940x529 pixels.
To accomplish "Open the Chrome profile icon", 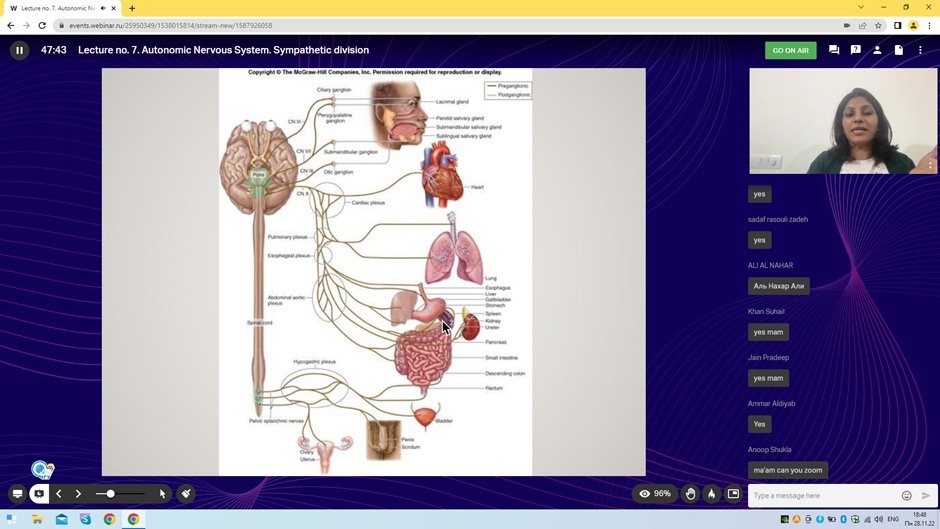I will 914,25.
